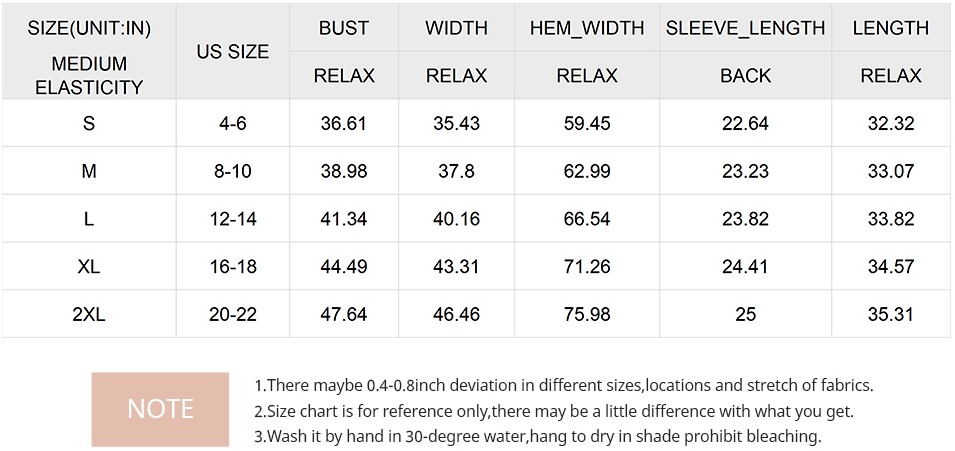Image resolution: width=955 pixels, height=451 pixels.
Task: Select the XL size row label
Action: [89, 266]
